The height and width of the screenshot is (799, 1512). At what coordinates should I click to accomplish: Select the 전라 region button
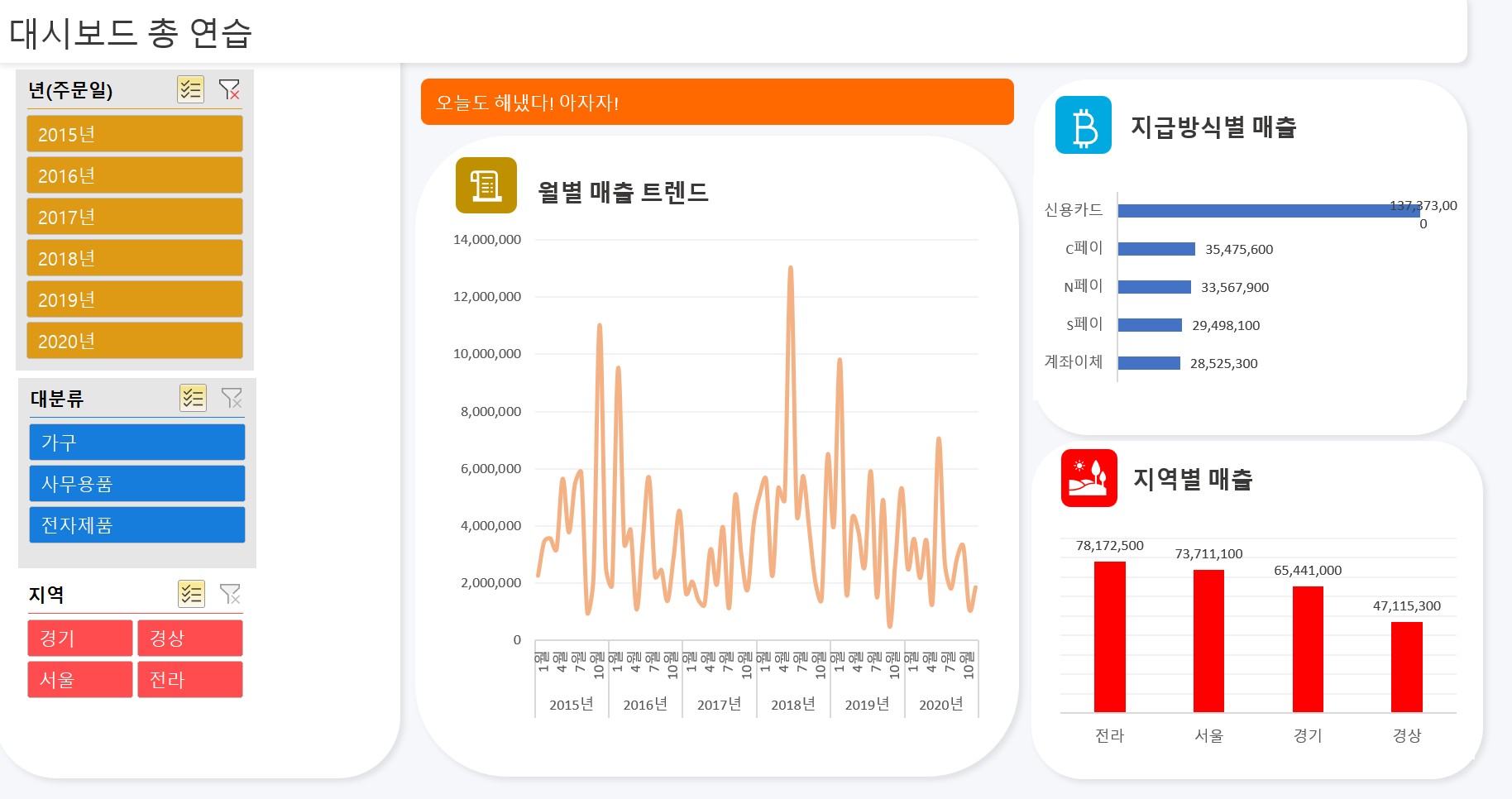[x=189, y=679]
